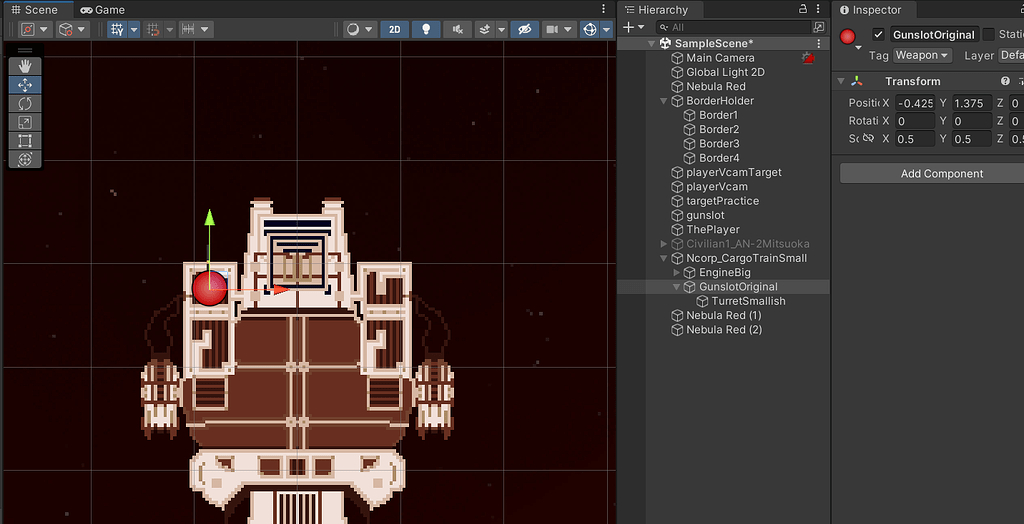Toggle the 2D view mode button
The image size is (1024, 524).
[x=394, y=30]
